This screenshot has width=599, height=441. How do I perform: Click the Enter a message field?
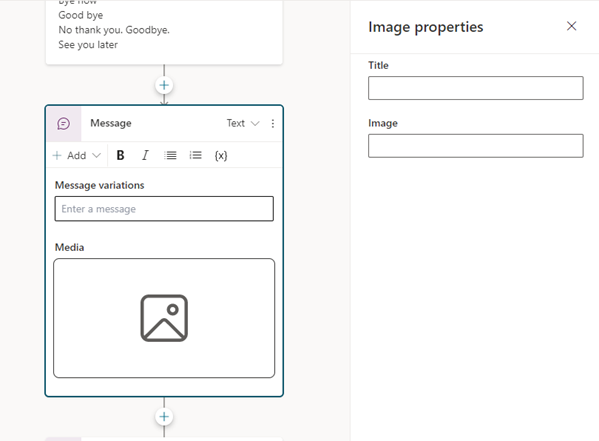[164, 209]
